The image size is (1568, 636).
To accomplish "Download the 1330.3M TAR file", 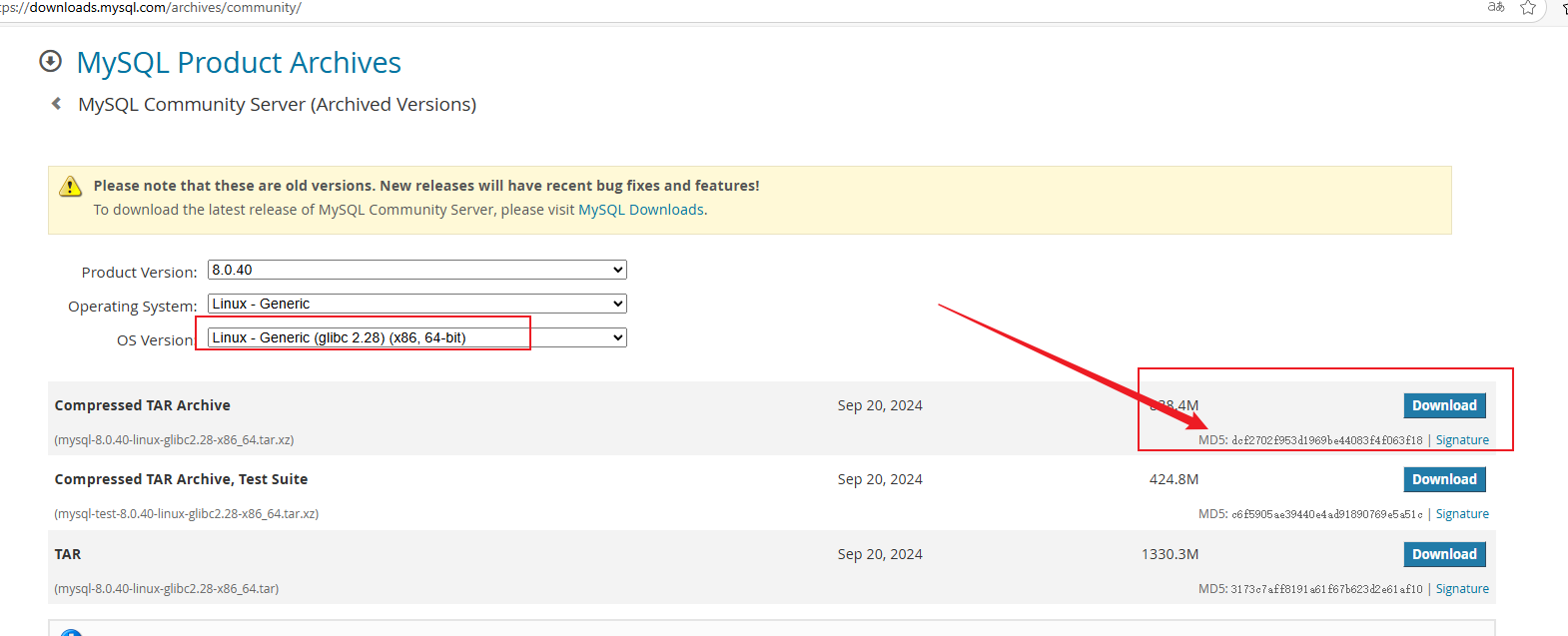I will coord(1444,554).
